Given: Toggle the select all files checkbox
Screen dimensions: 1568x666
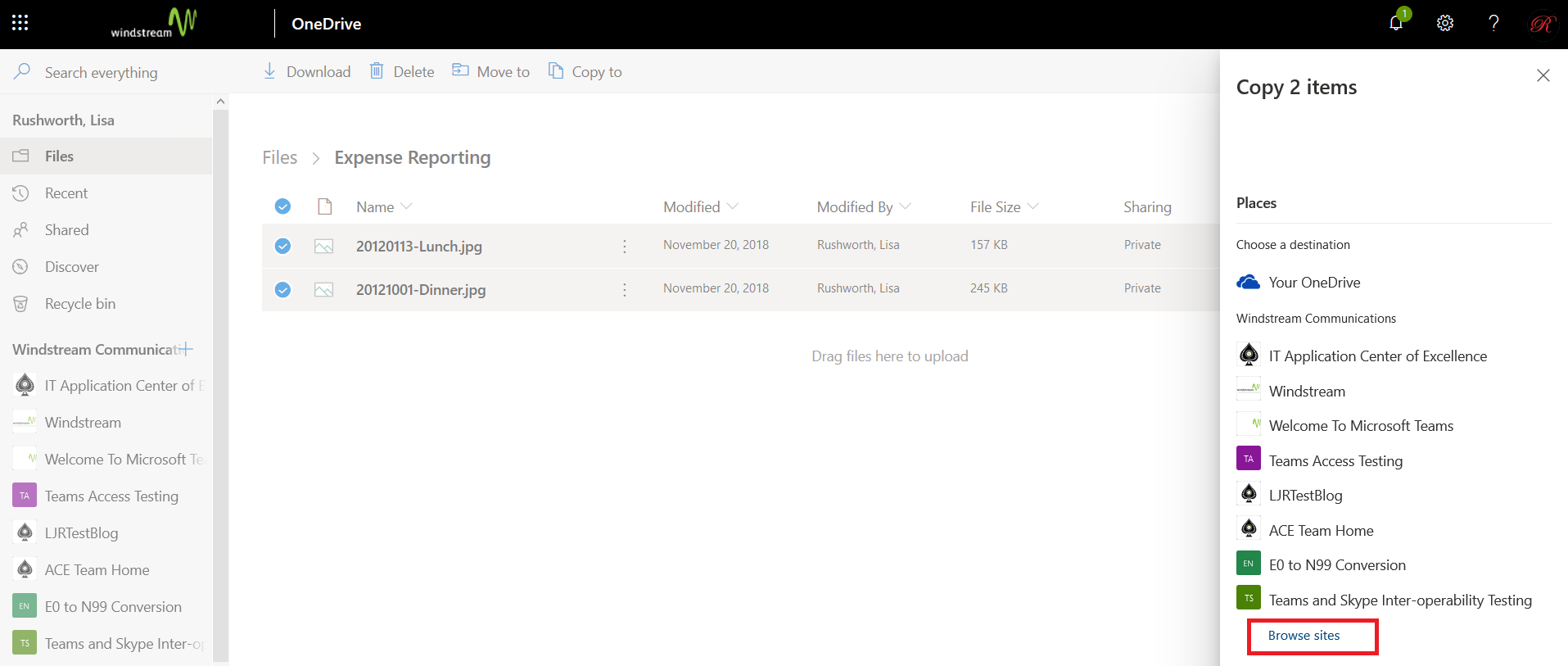Looking at the screenshot, I should click(282, 206).
